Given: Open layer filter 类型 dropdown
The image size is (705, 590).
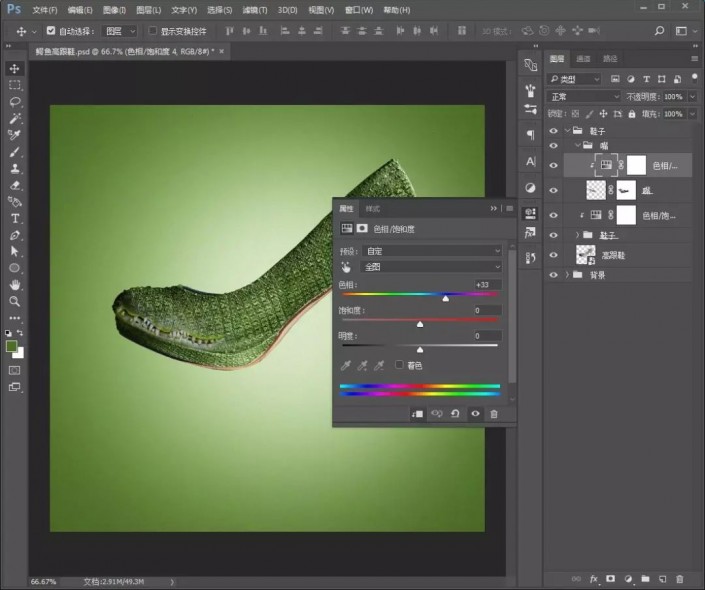Looking at the screenshot, I should (574, 79).
